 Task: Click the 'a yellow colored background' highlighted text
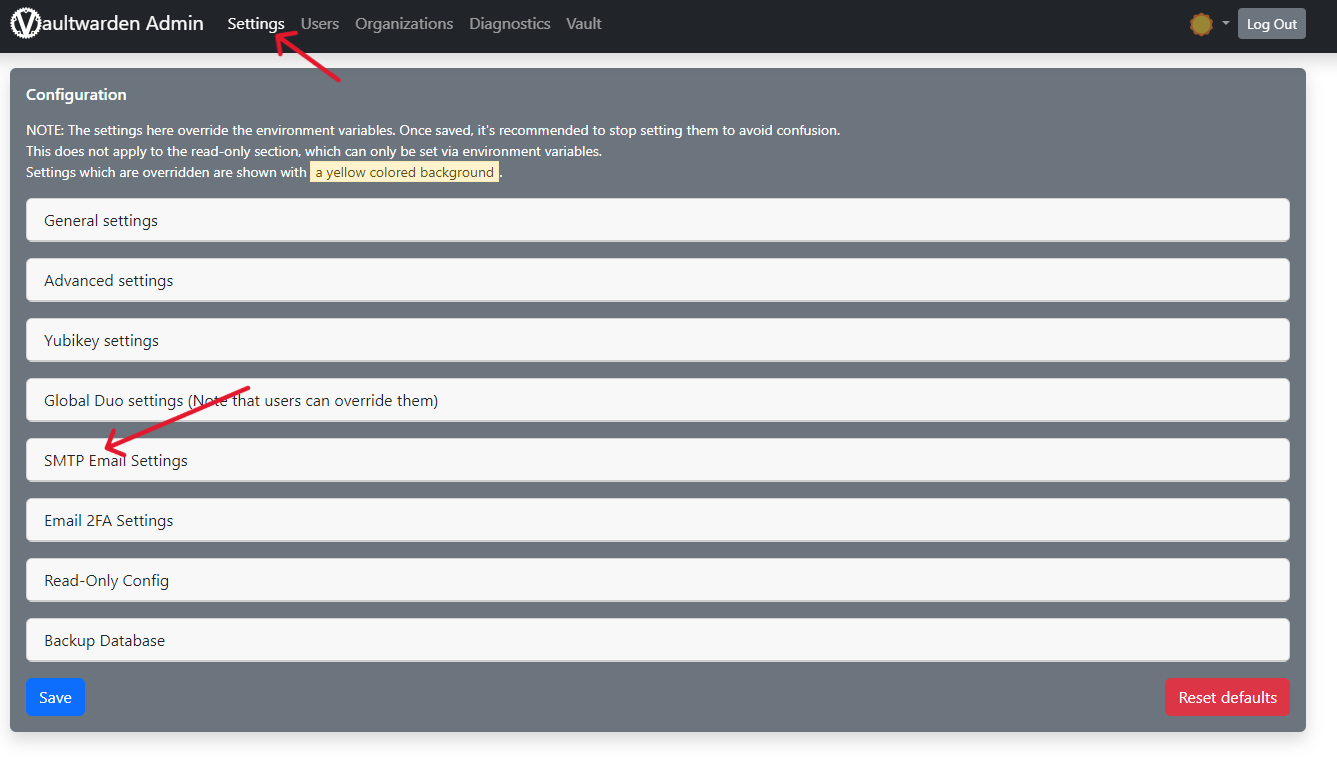[404, 172]
